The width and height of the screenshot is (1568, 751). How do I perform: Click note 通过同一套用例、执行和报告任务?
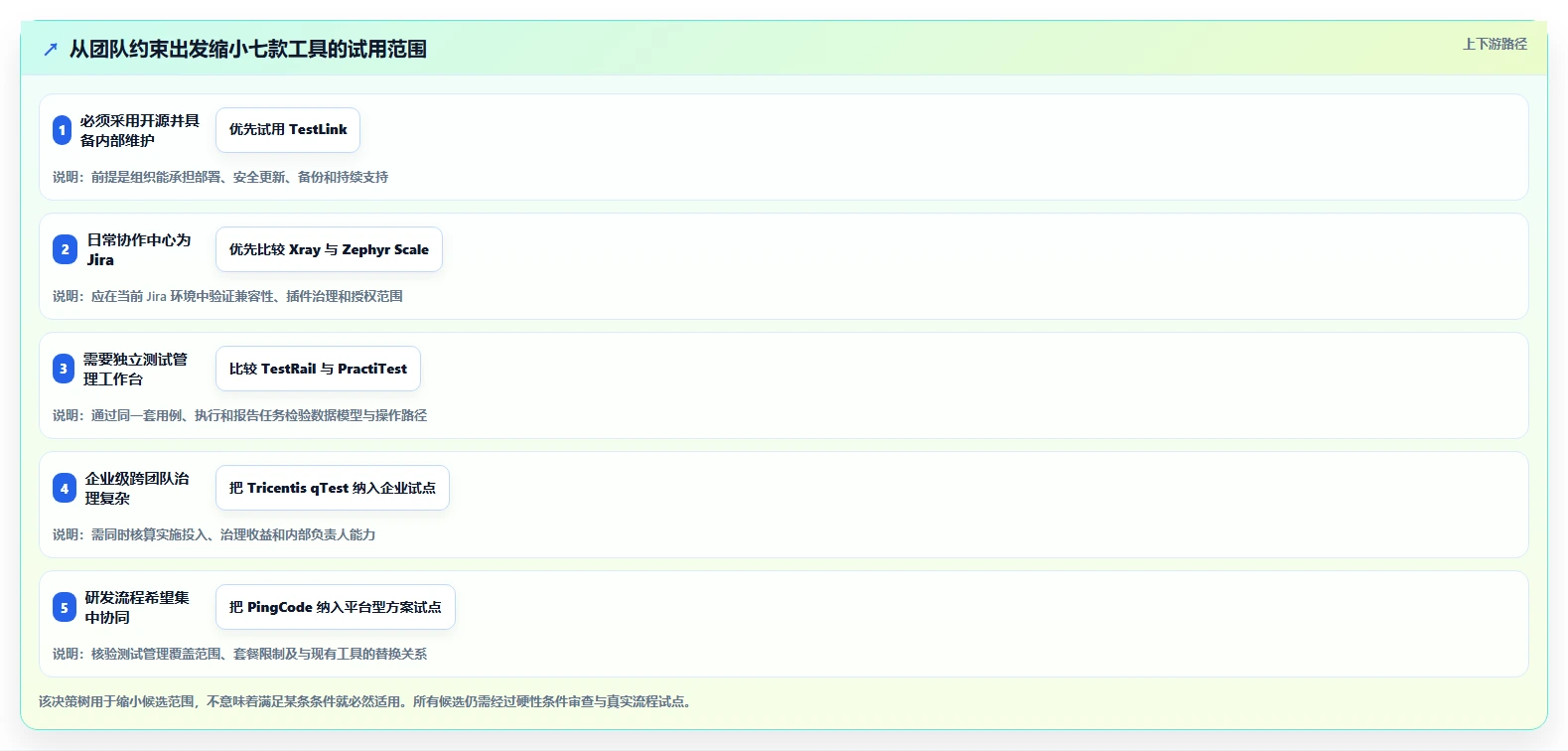pos(239,415)
